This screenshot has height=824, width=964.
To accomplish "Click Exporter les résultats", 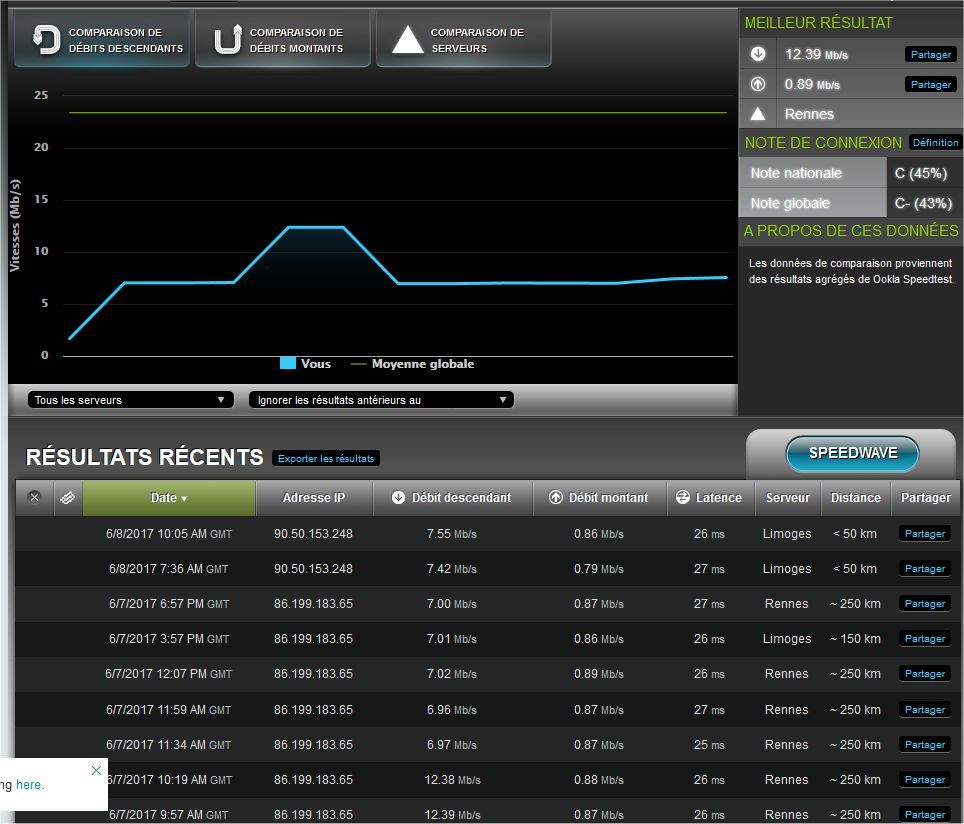I will [x=326, y=458].
